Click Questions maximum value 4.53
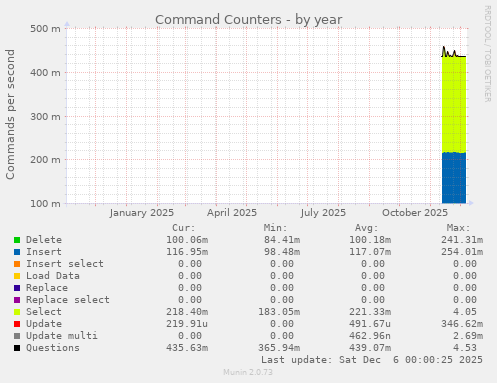Screen dimensions: 497x383 click(x=465, y=348)
